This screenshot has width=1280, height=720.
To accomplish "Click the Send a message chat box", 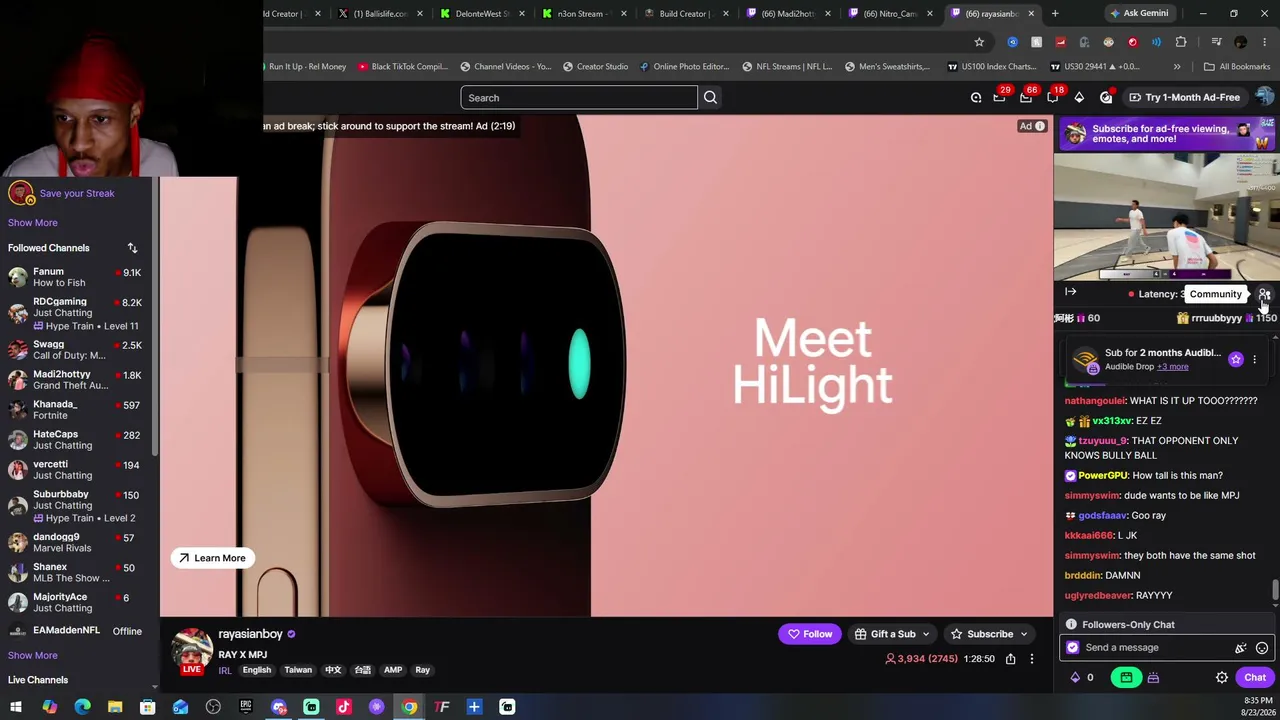I will 1165,648.
